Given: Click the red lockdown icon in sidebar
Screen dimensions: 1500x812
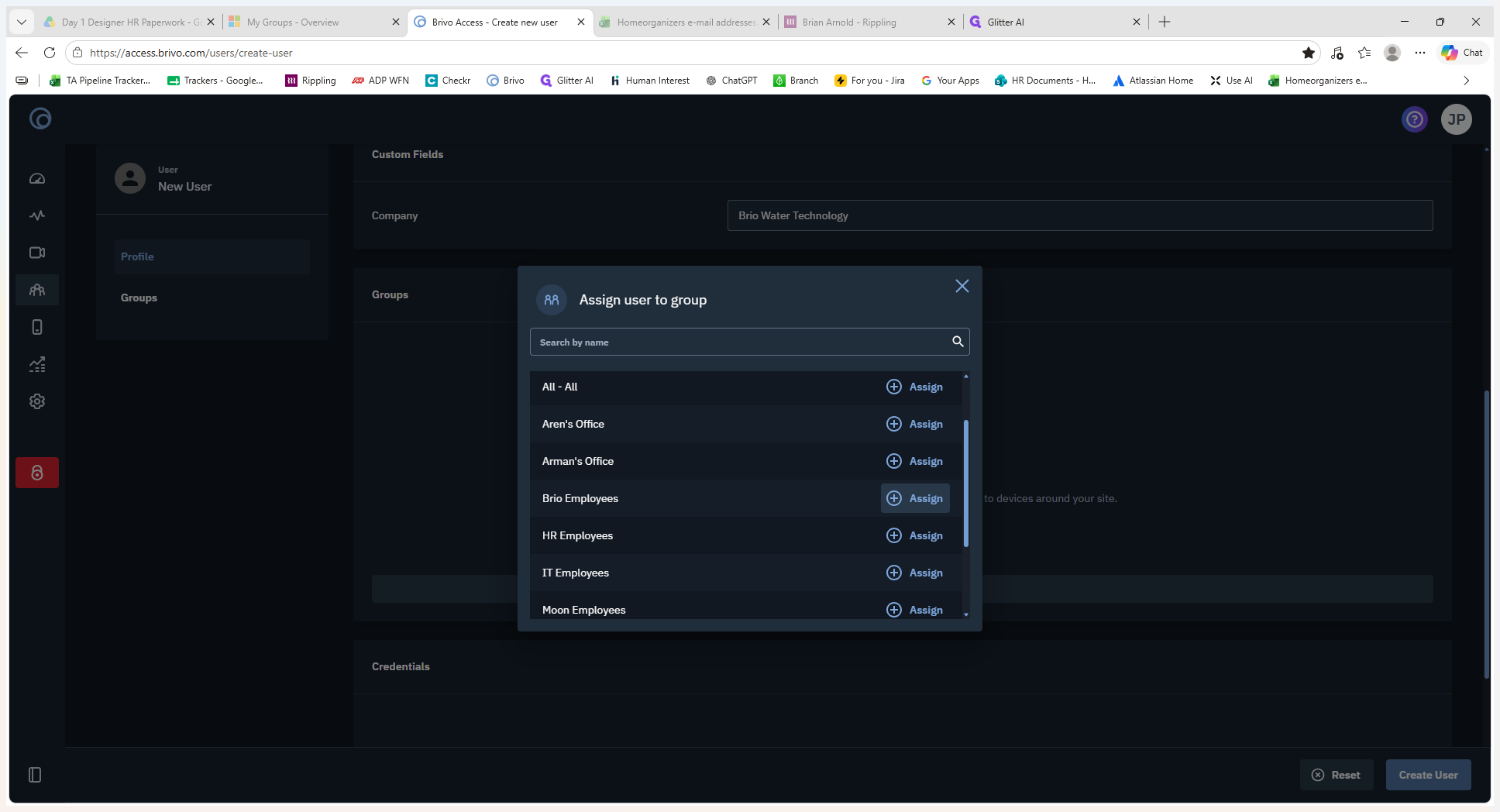Looking at the screenshot, I should 37,473.
